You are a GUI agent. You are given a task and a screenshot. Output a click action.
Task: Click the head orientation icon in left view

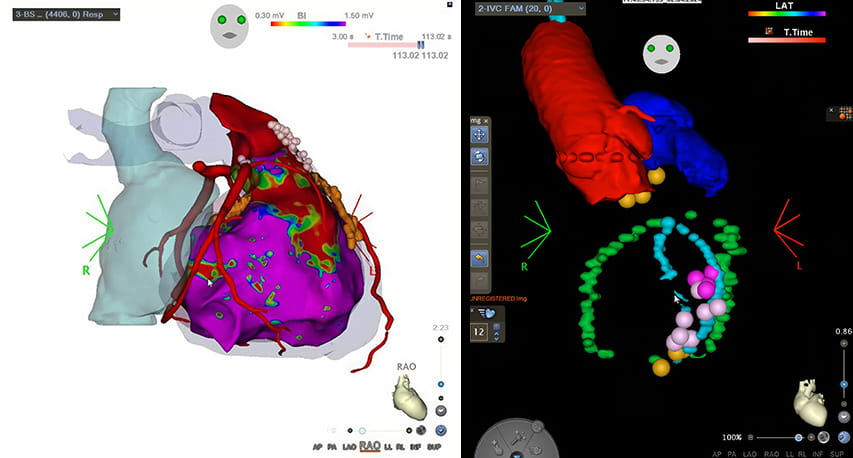[x=230, y=26]
